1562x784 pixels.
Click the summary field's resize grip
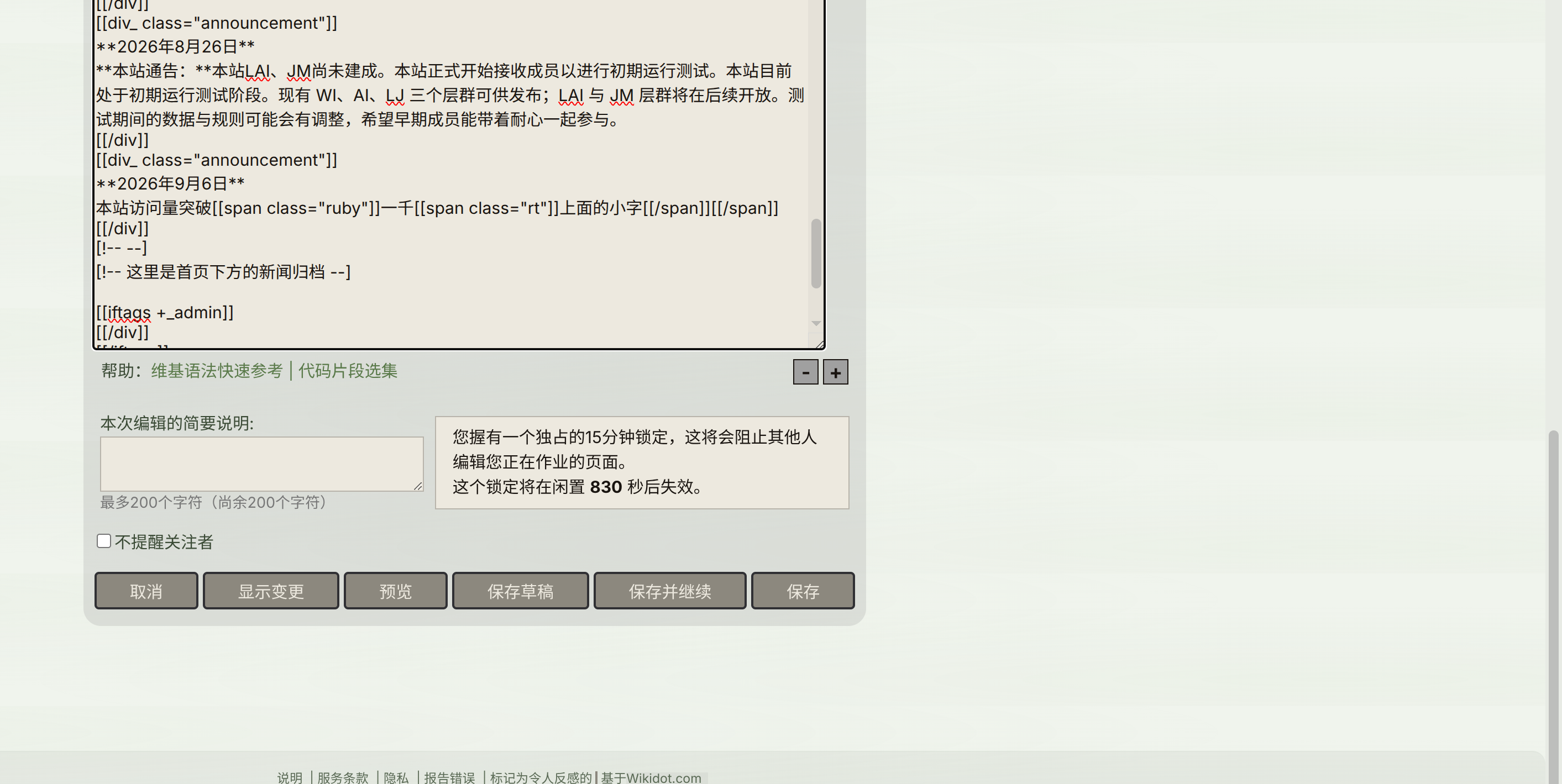click(x=418, y=486)
